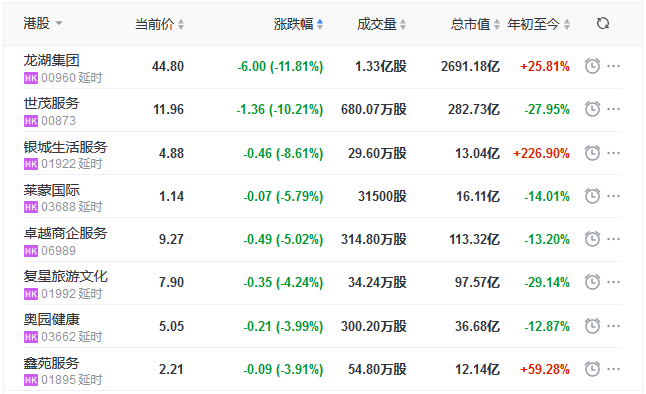Viewport: 646px width, 394px height.
Task: Click stock code 06989
Action: pos(59,251)
